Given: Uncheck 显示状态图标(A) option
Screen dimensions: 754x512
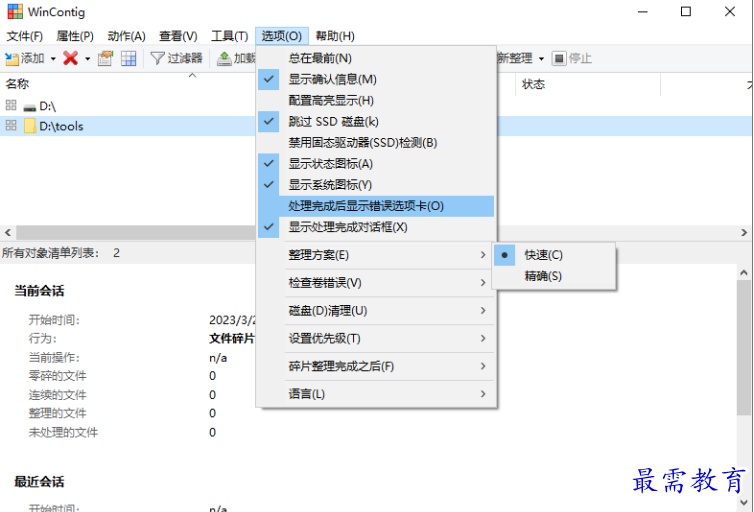Looking at the screenshot, I should (x=376, y=164).
